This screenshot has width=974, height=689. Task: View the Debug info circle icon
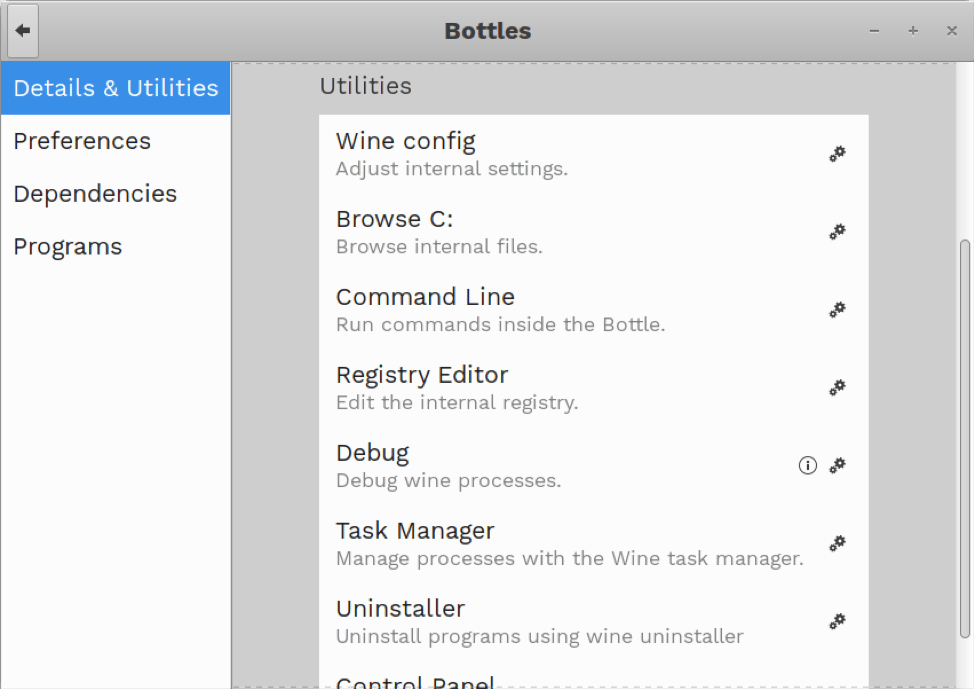point(807,465)
